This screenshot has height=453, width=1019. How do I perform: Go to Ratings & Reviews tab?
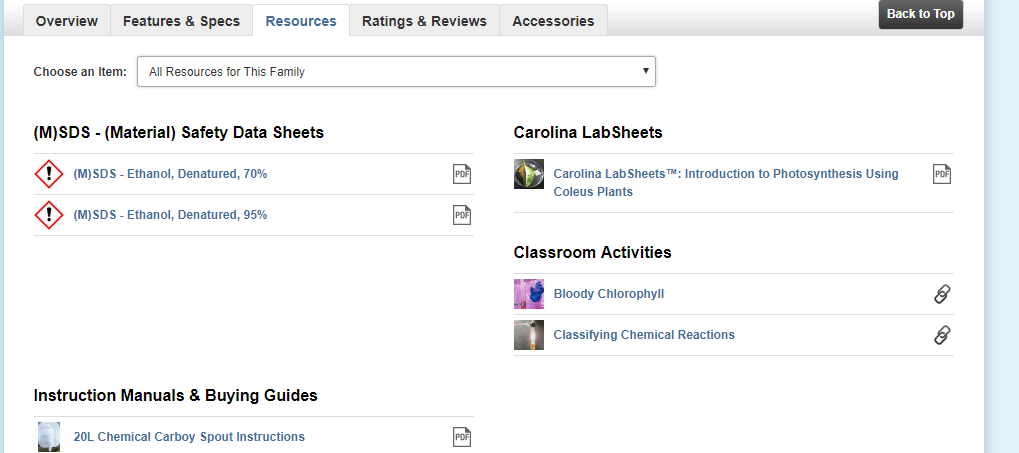click(424, 21)
